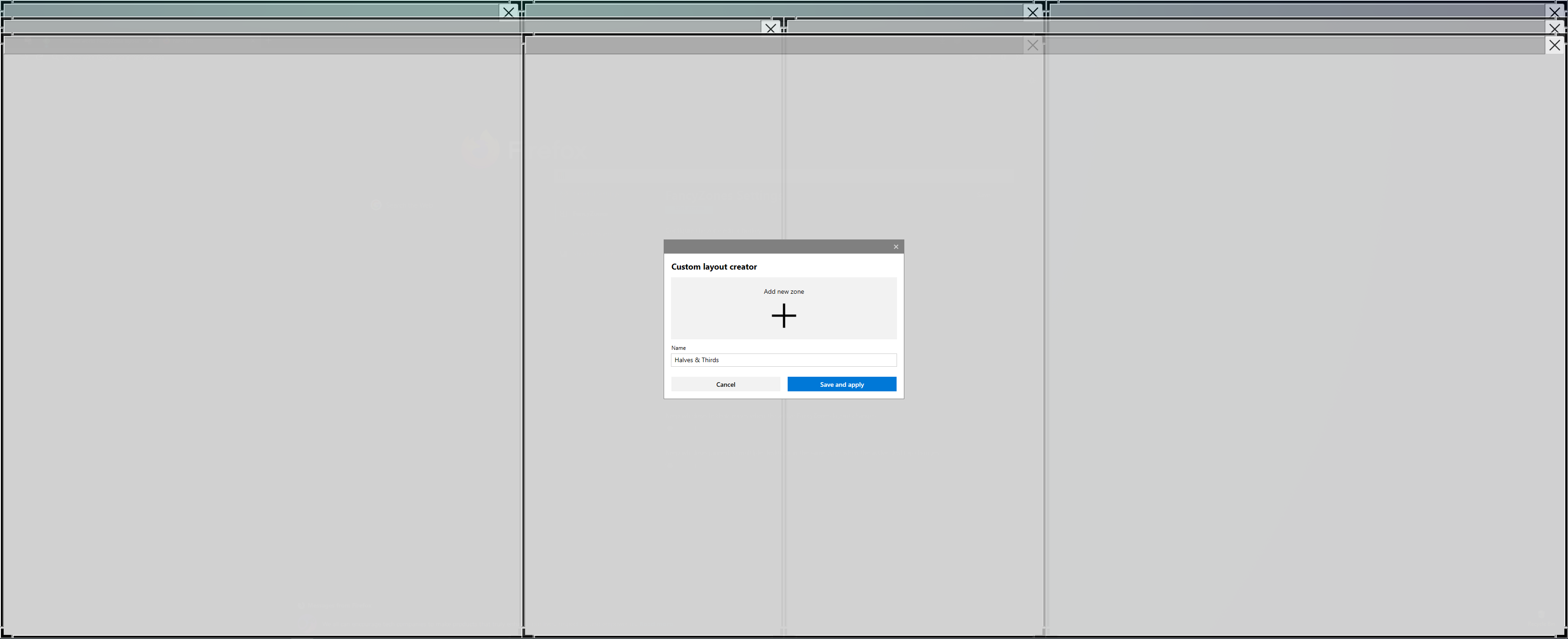The height and width of the screenshot is (639, 1568).
Task: Click the plus icon to add a zone
Action: (x=784, y=316)
